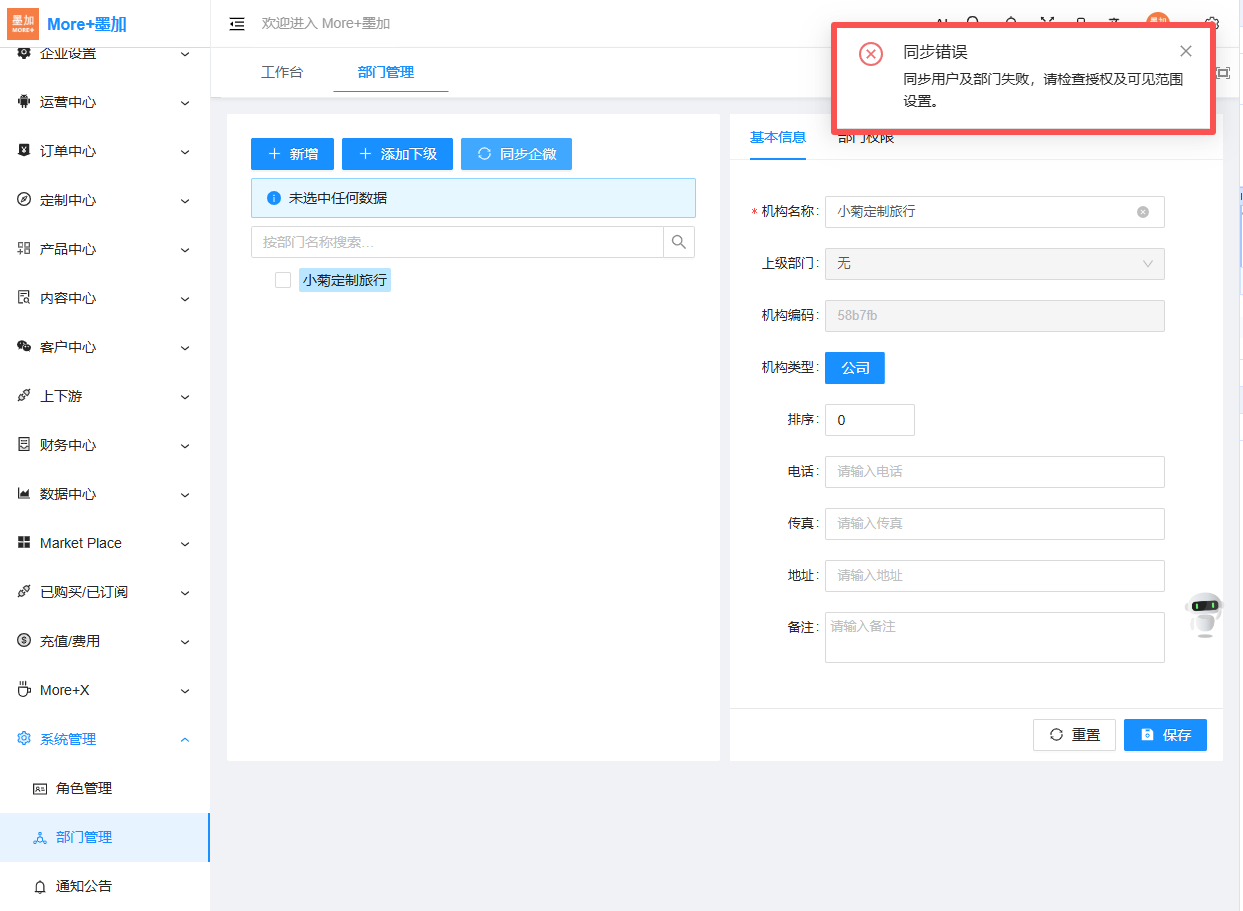Select the 公司 organization type
Viewport: 1243px width, 911px height.
[x=854, y=368]
